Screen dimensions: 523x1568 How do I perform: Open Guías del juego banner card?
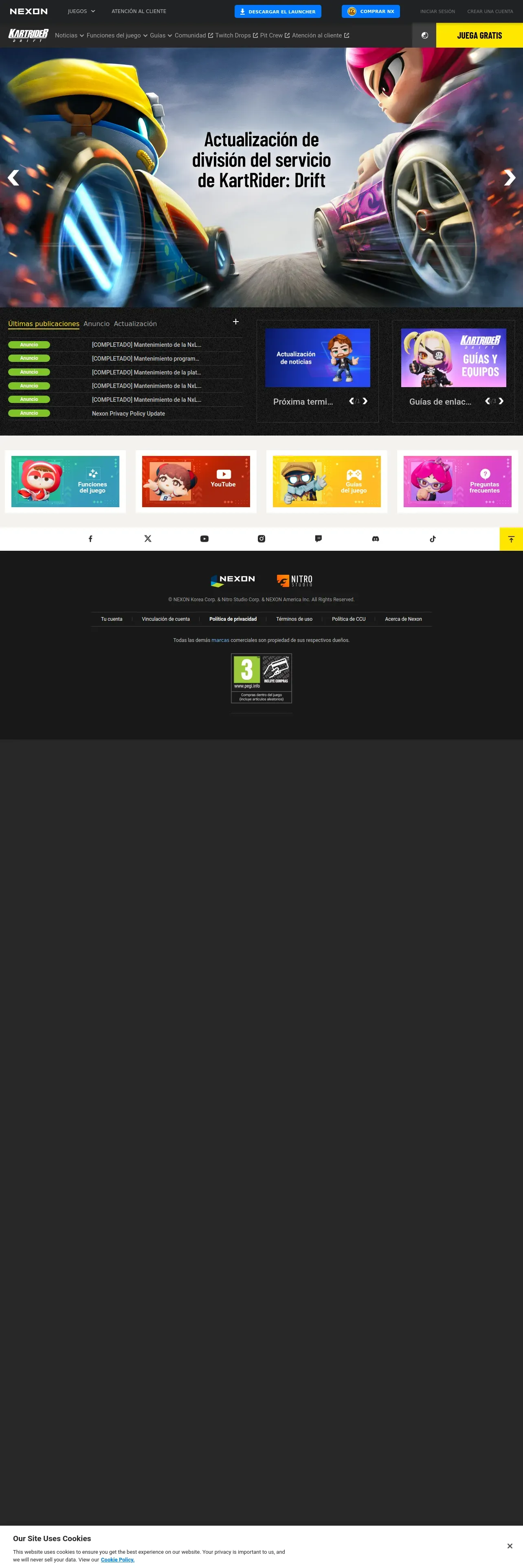pos(326,482)
